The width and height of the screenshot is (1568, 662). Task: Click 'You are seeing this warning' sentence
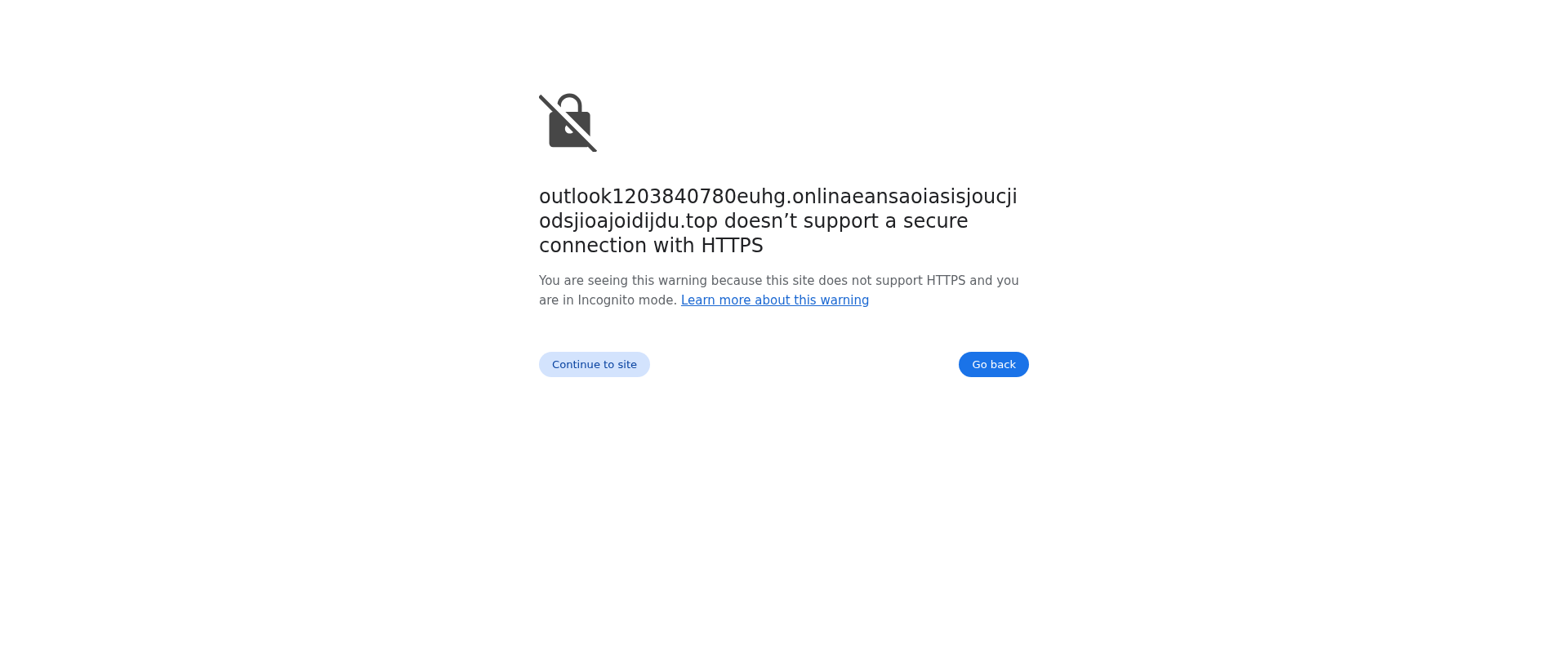coord(623,281)
